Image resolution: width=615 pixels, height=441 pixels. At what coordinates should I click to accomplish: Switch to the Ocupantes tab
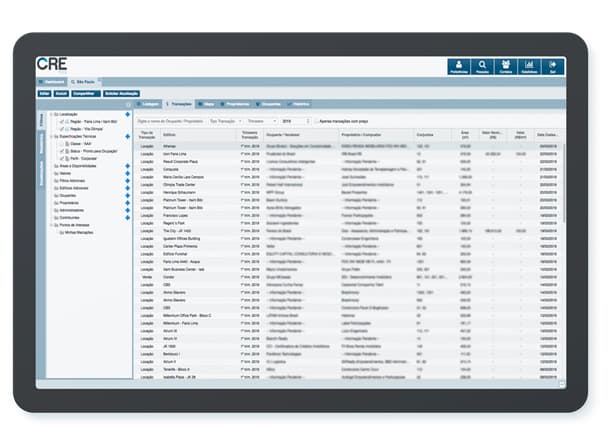click(x=268, y=104)
